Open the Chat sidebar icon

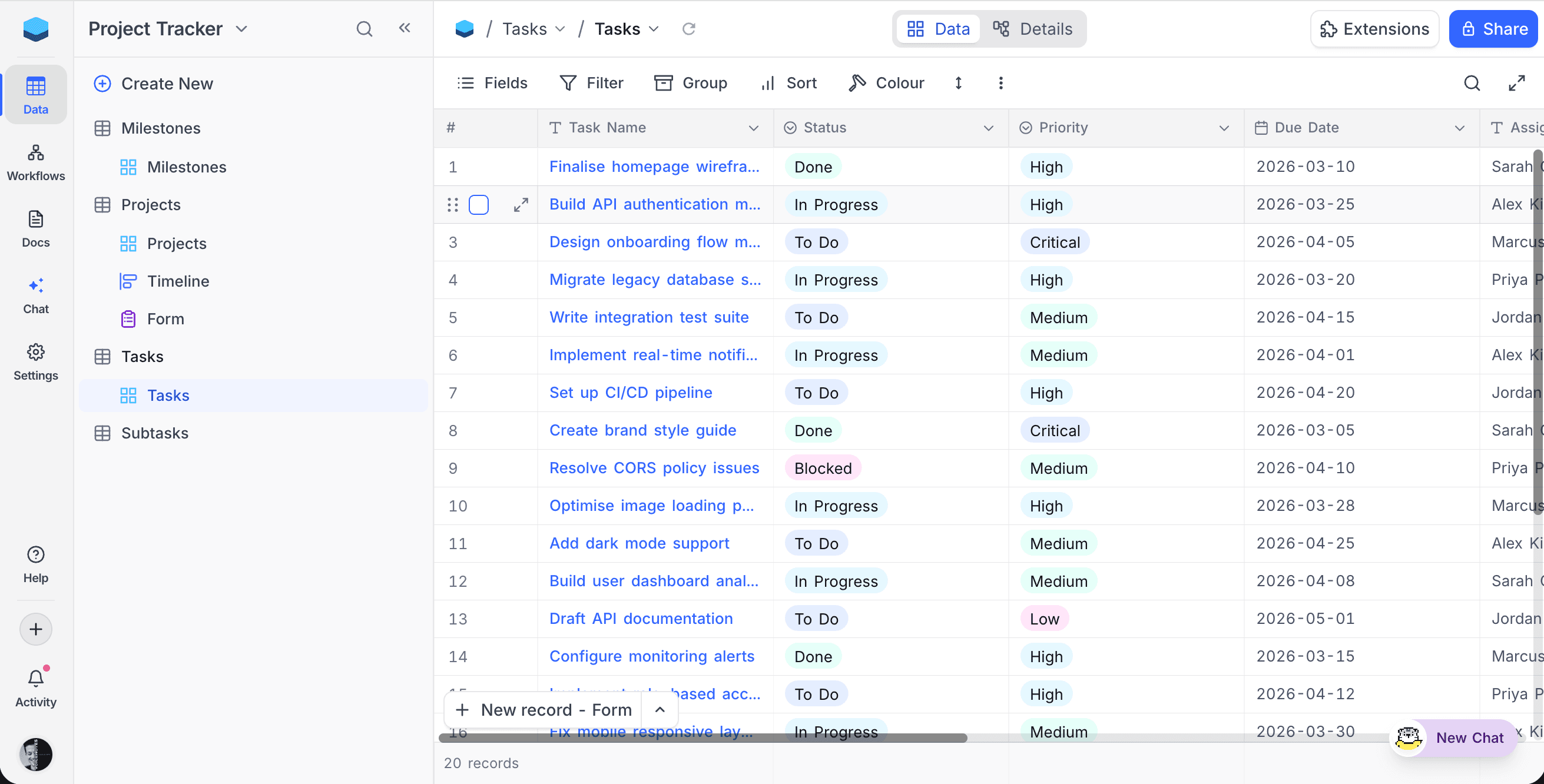click(x=35, y=295)
